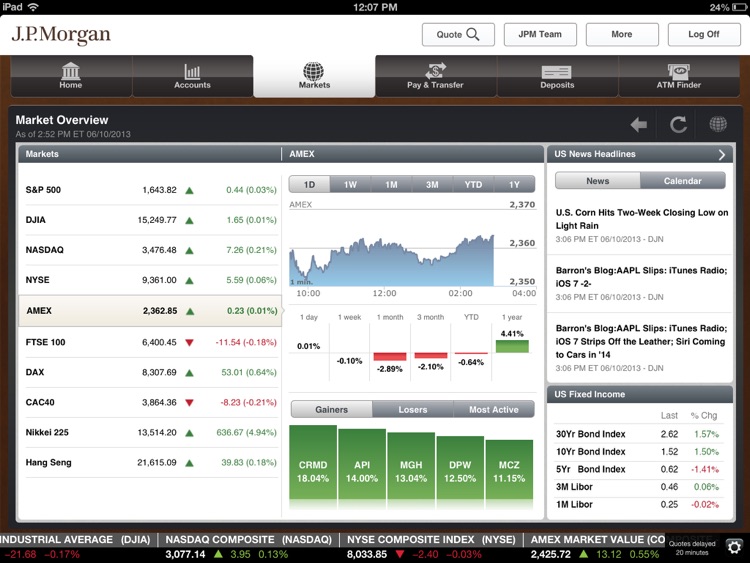Viewport: 750px width, 563px height.
Task: Open the More menu button
Action: tap(622, 34)
